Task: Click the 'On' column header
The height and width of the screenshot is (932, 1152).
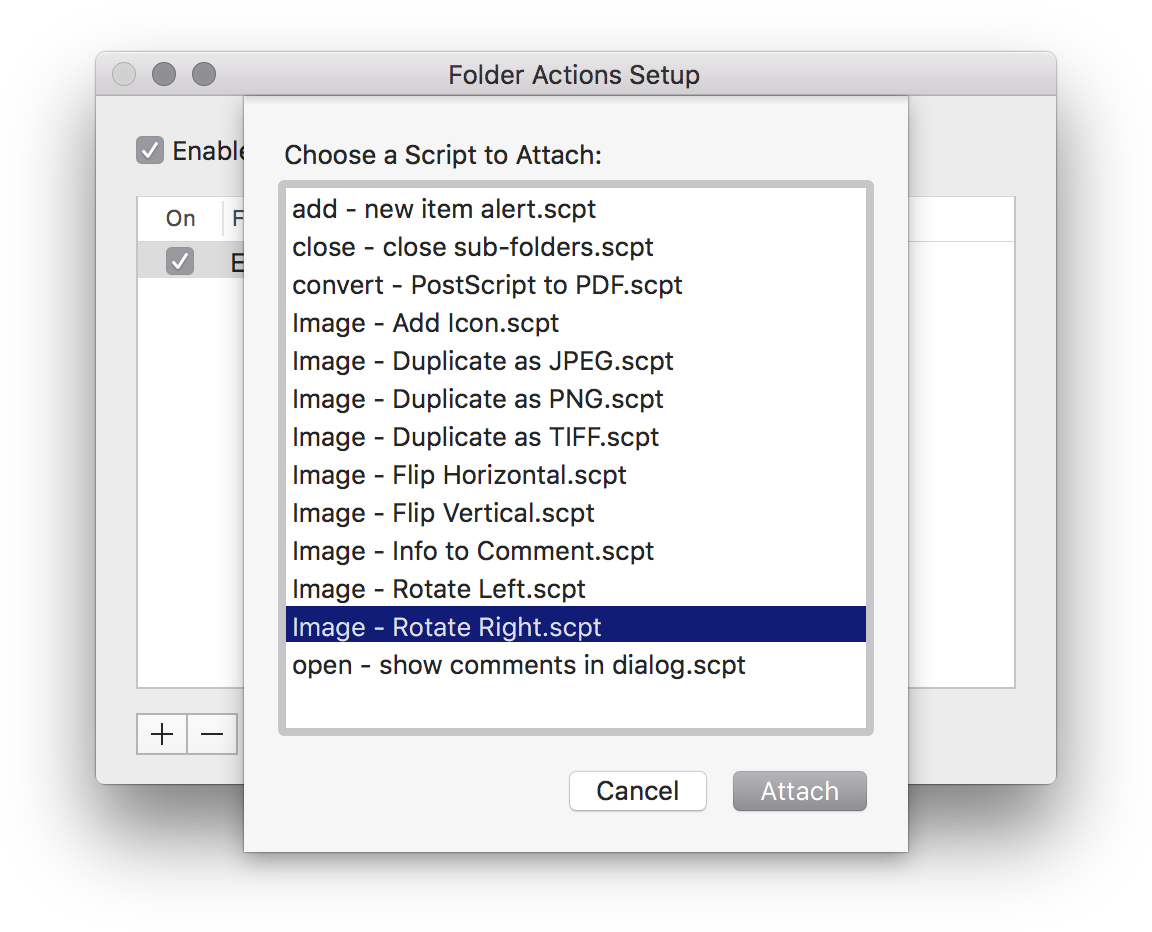Action: (181, 219)
